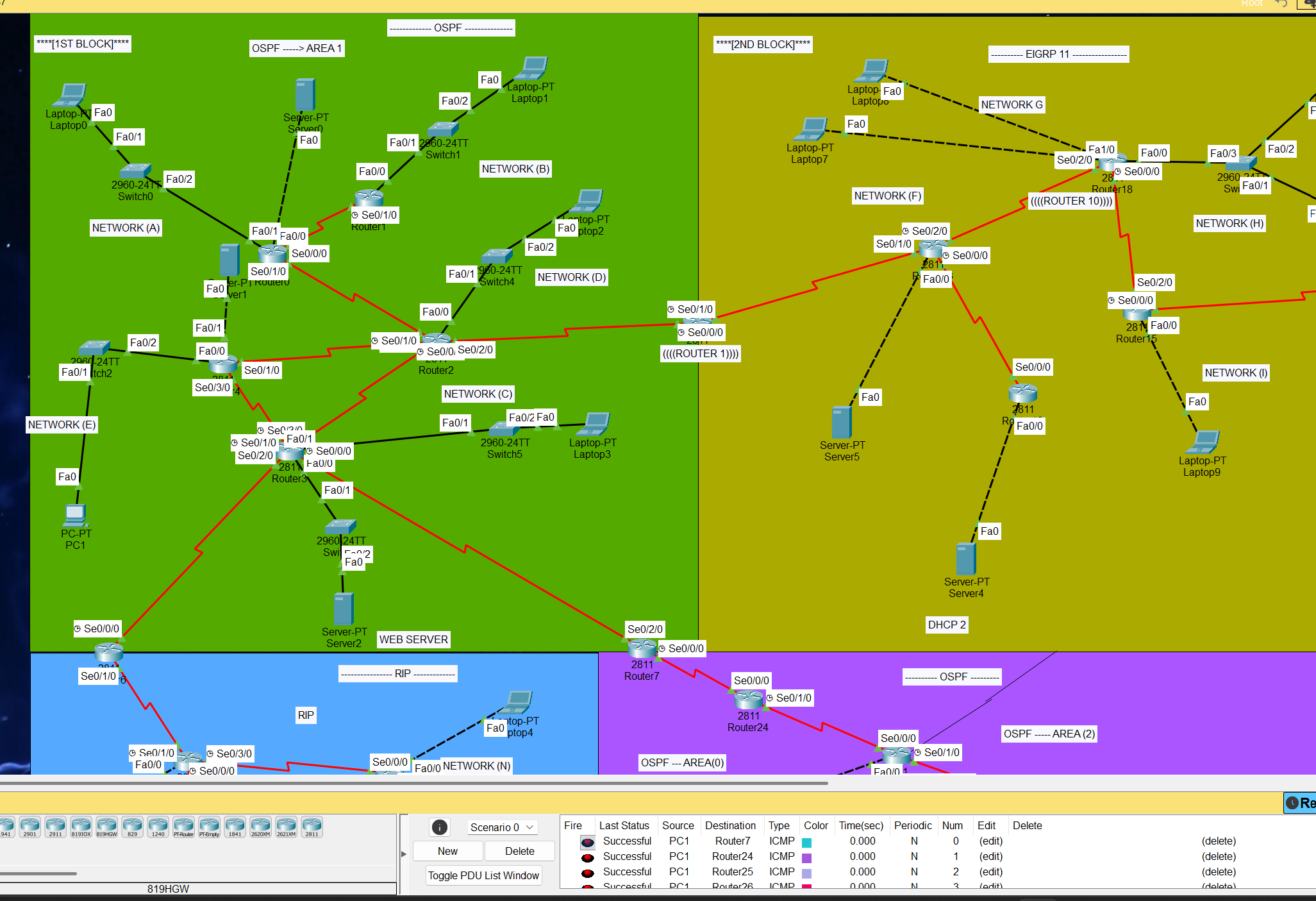Click the workspace horizontal scrollbar
The height and width of the screenshot is (901, 1316).
coord(414,783)
